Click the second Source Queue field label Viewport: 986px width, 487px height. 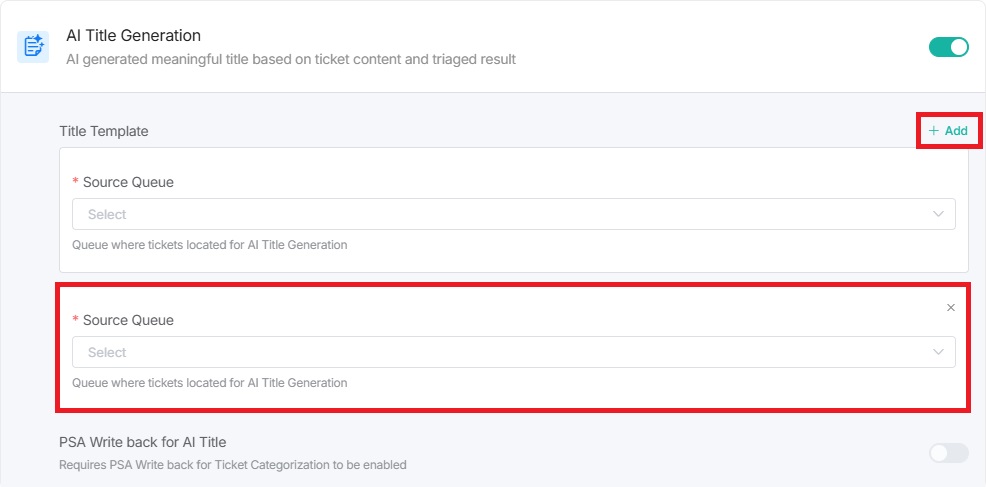tap(128, 320)
